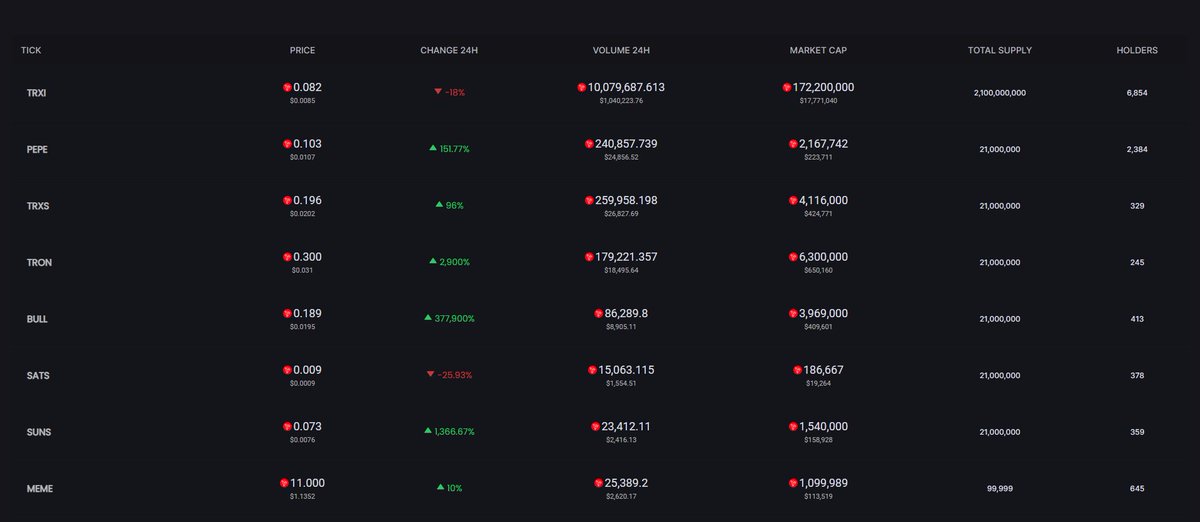
Task: Click the TRON icon beside market cap 186,667
Action: 797,370
